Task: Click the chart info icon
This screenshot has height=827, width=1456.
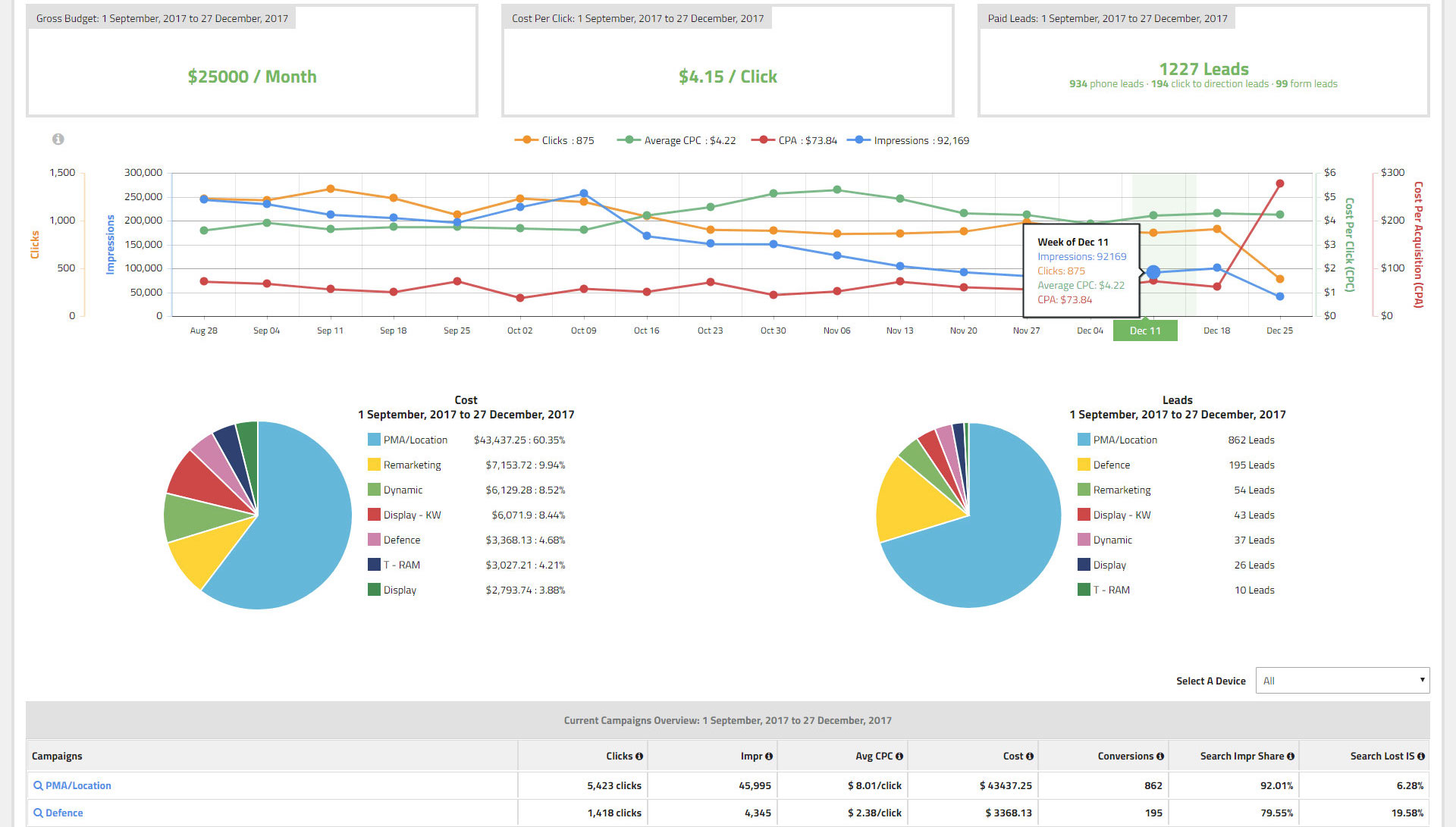Action: tap(58, 139)
